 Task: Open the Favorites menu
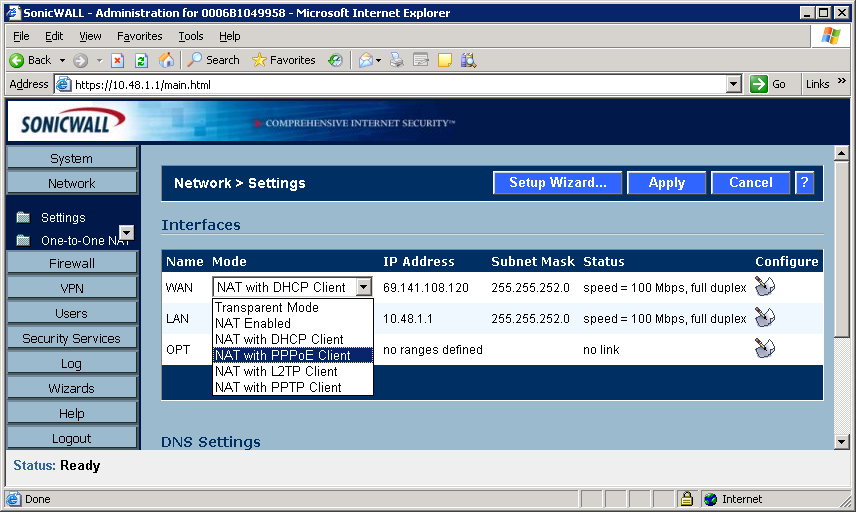pos(139,36)
